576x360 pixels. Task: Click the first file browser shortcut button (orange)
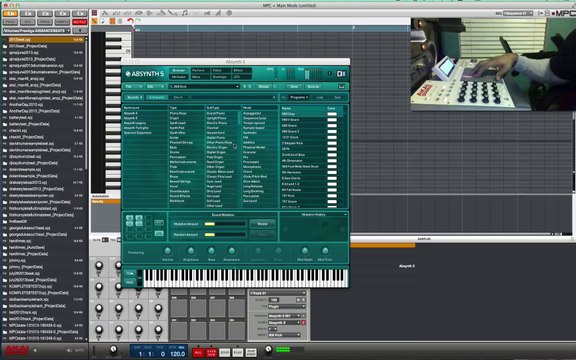coord(10,14)
